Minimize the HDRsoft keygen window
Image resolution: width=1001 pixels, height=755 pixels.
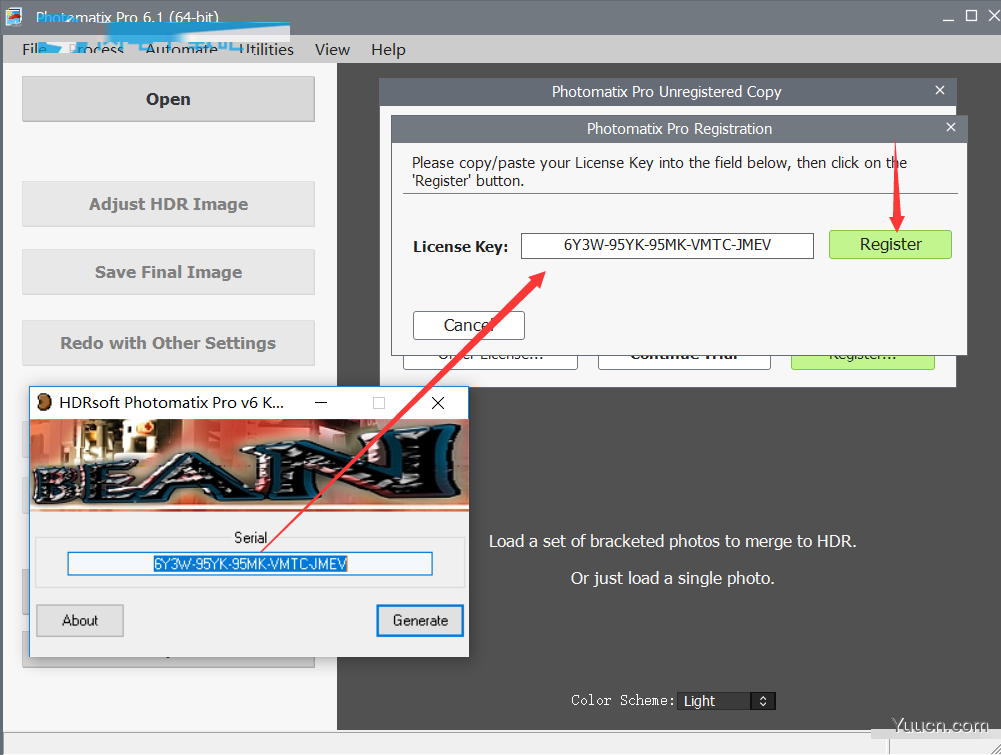click(x=320, y=403)
